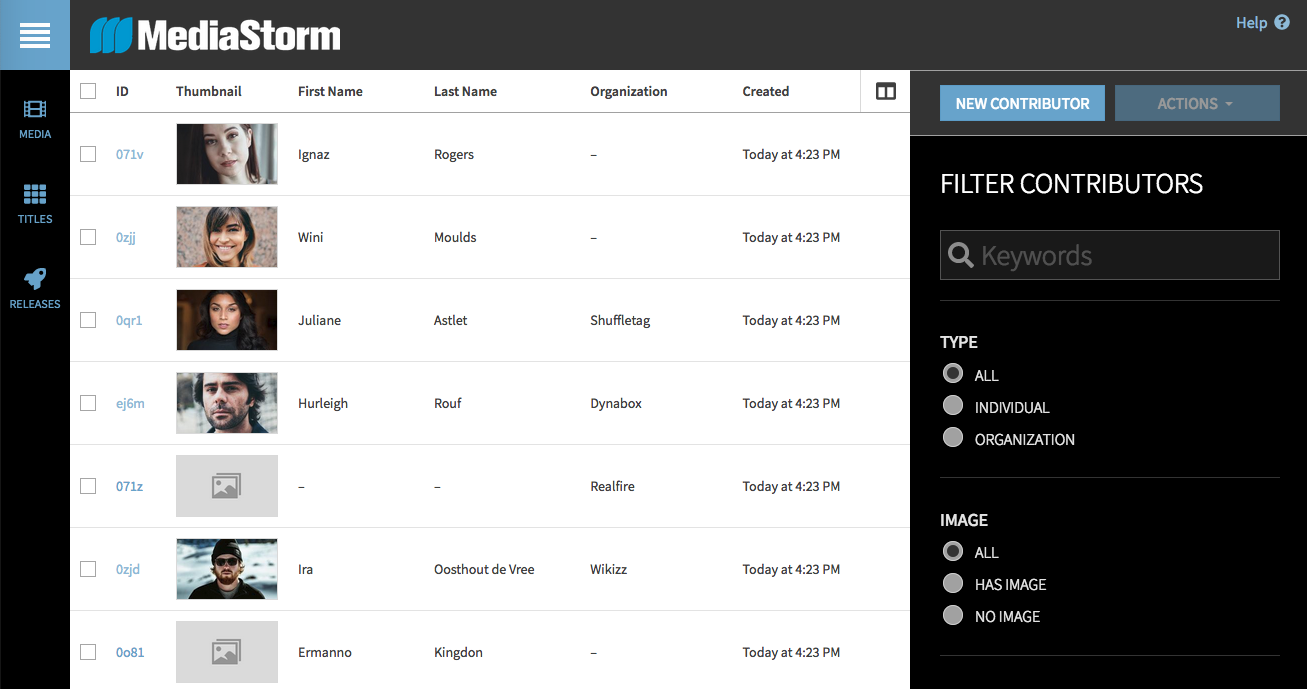
Task: Click the last name 'Astlet'
Action: (451, 320)
